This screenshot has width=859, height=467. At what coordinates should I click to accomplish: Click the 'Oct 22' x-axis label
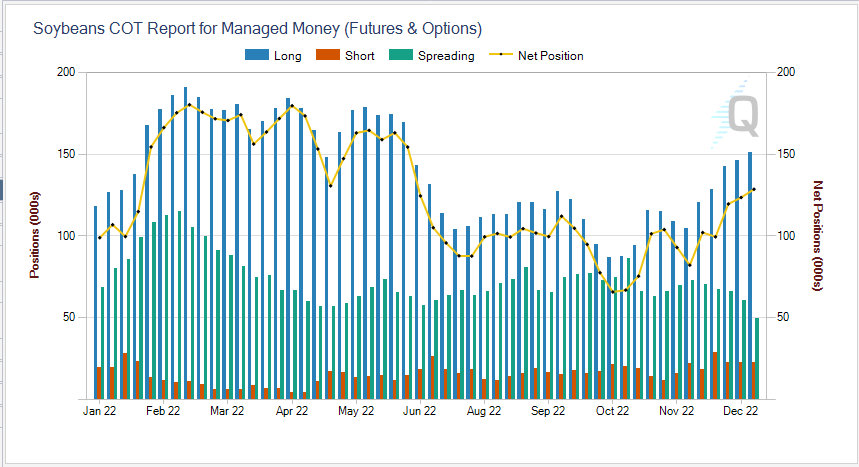coord(612,411)
